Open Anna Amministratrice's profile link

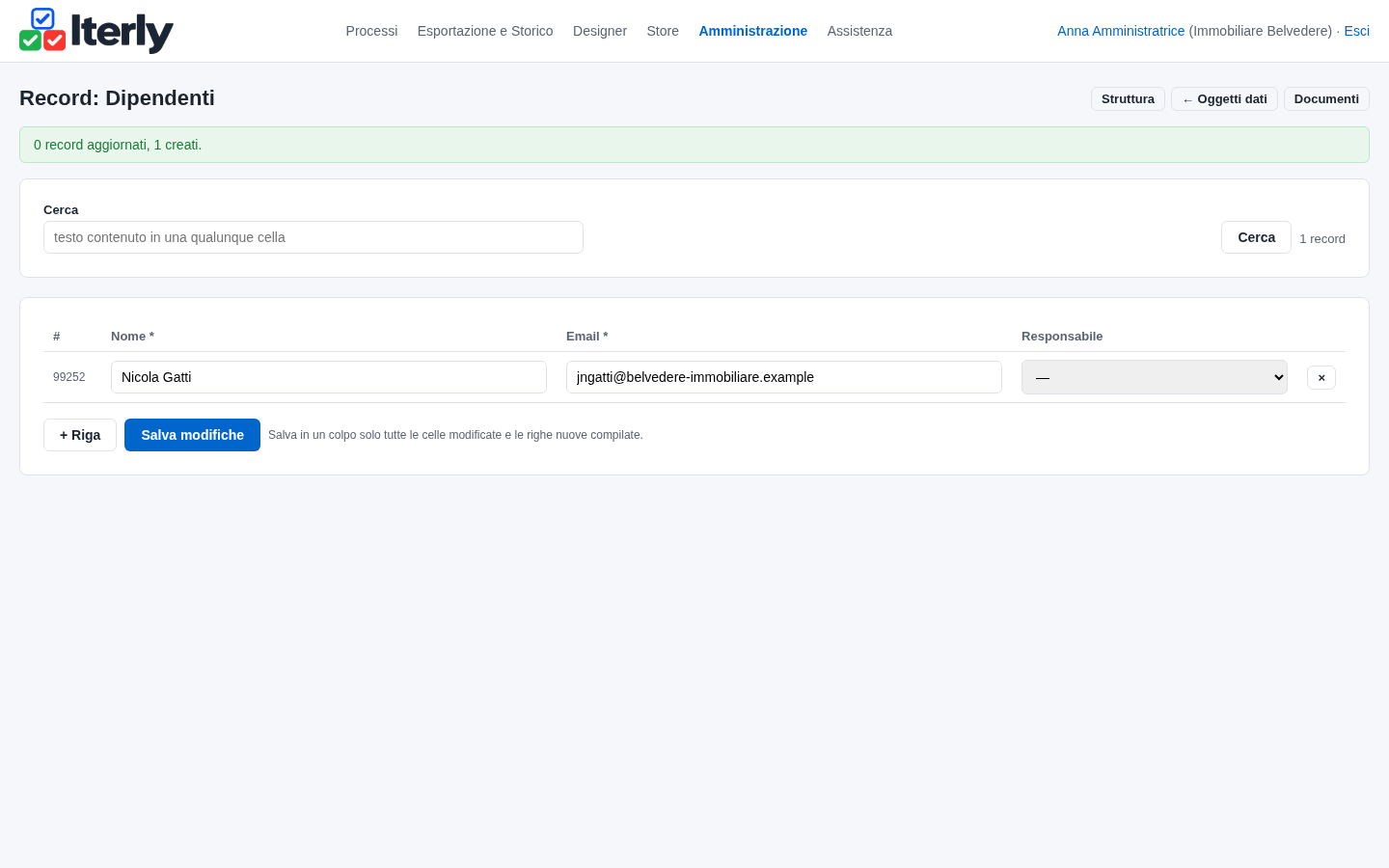(1121, 31)
